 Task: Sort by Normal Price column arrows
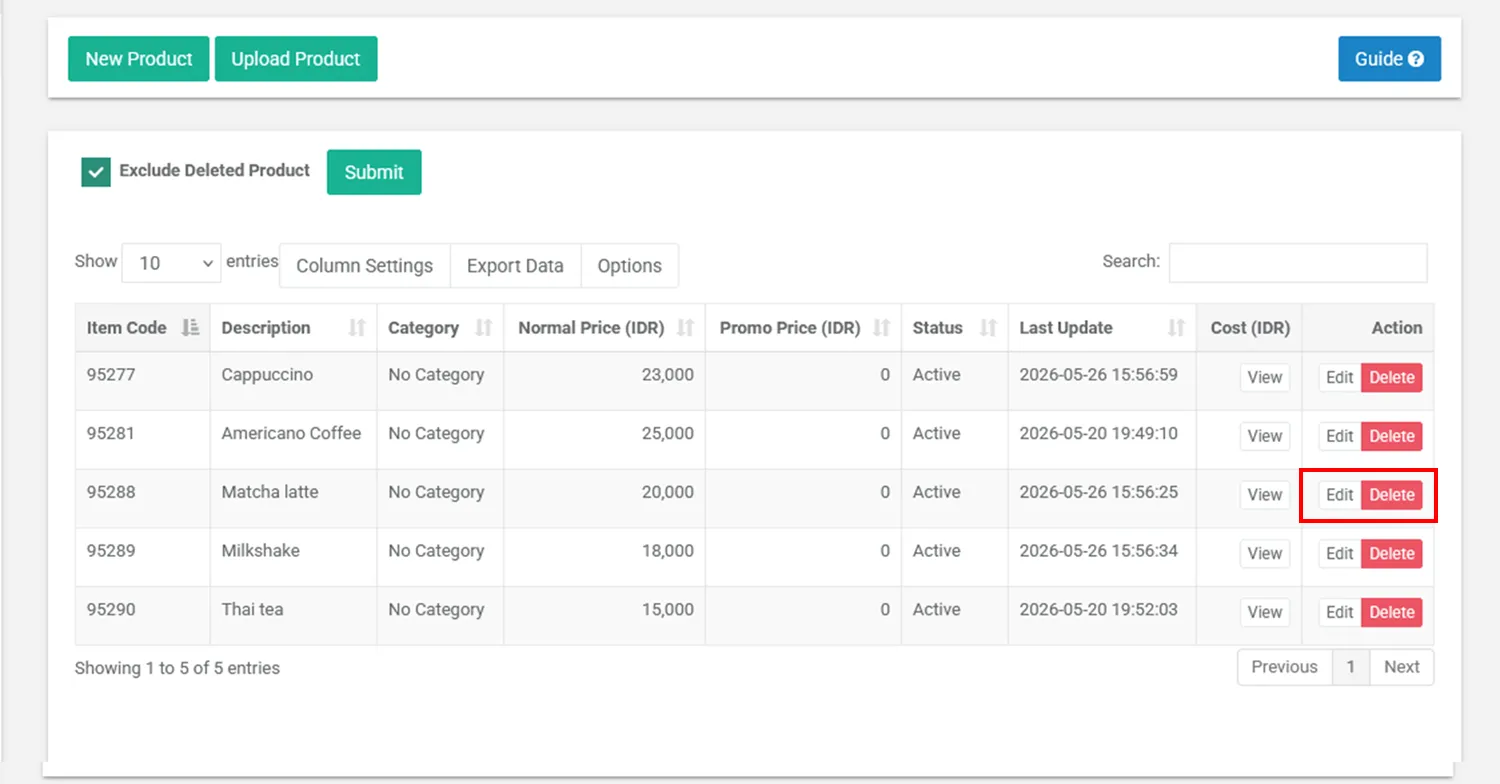coord(686,328)
